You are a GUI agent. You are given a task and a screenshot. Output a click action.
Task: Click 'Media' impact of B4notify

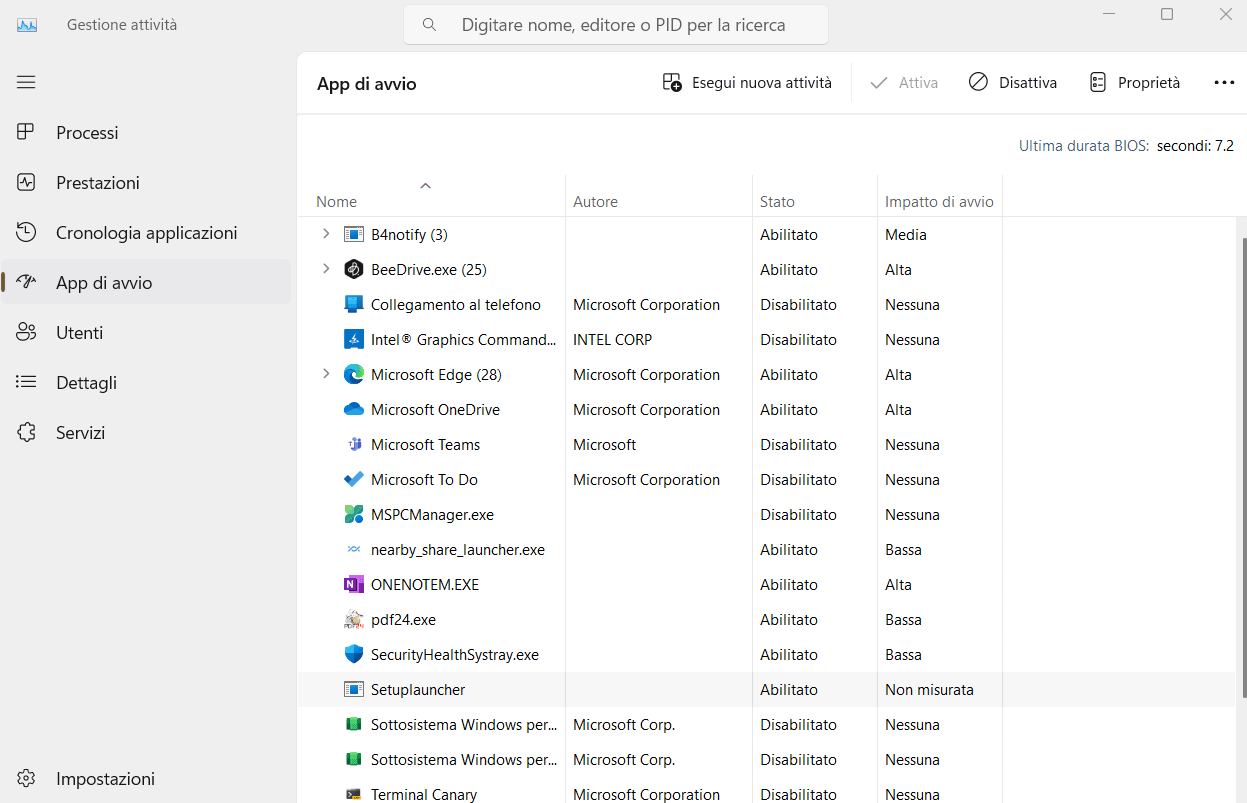tap(906, 235)
